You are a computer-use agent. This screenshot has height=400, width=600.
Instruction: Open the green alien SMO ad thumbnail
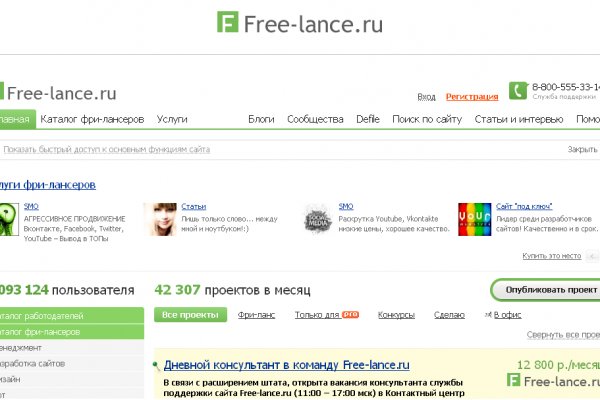click(6, 218)
